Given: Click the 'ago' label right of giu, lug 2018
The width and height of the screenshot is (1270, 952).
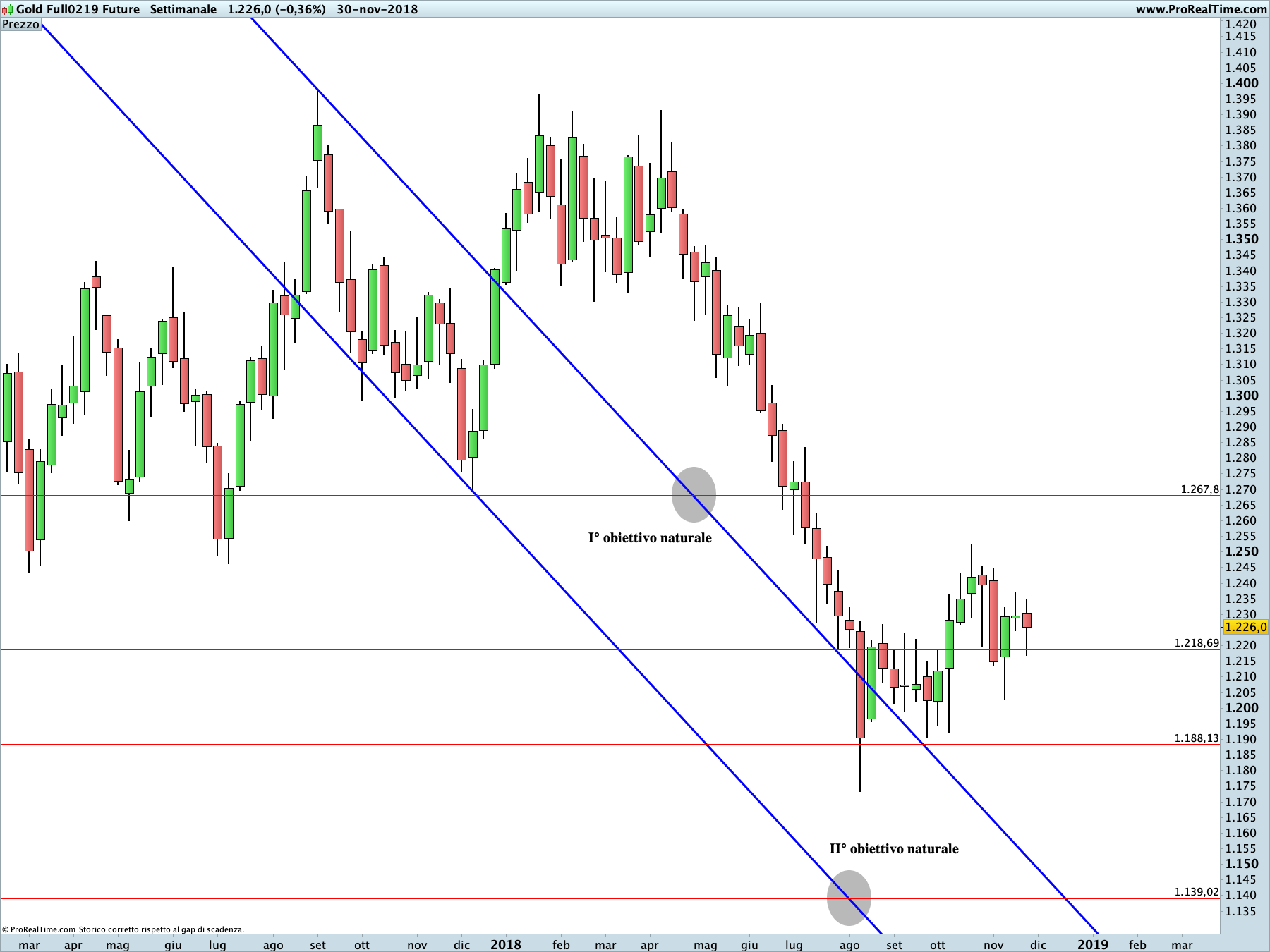Looking at the screenshot, I should coord(849,945).
